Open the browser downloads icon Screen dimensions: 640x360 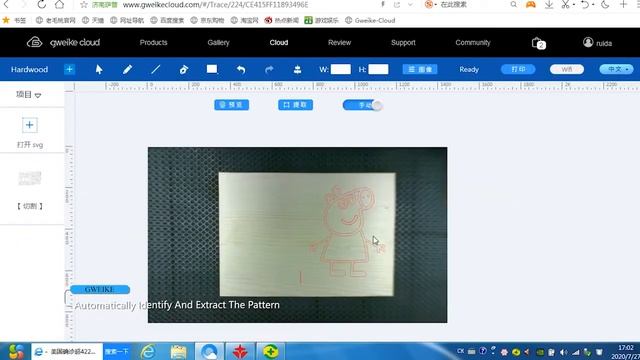pyautogui.click(x=549, y=4)
